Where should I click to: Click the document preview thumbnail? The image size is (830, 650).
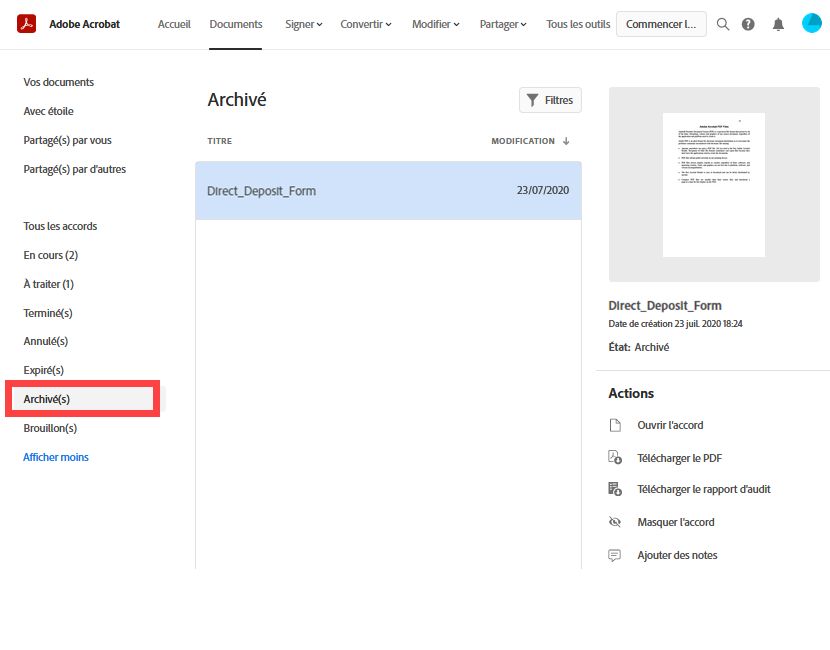point(714,185)
